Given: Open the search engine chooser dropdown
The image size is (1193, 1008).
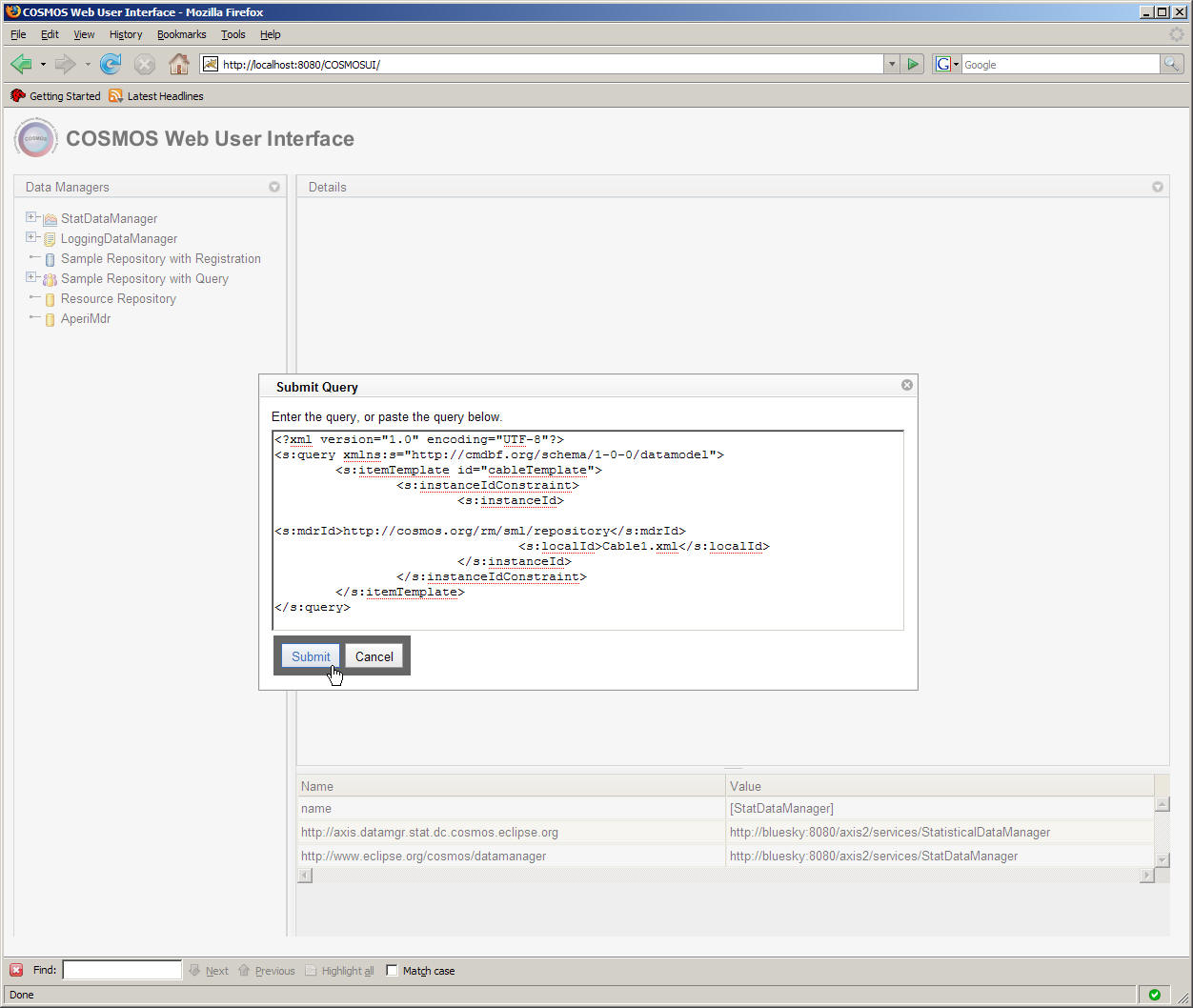Looking at the screenshot, I should (956, 65).
